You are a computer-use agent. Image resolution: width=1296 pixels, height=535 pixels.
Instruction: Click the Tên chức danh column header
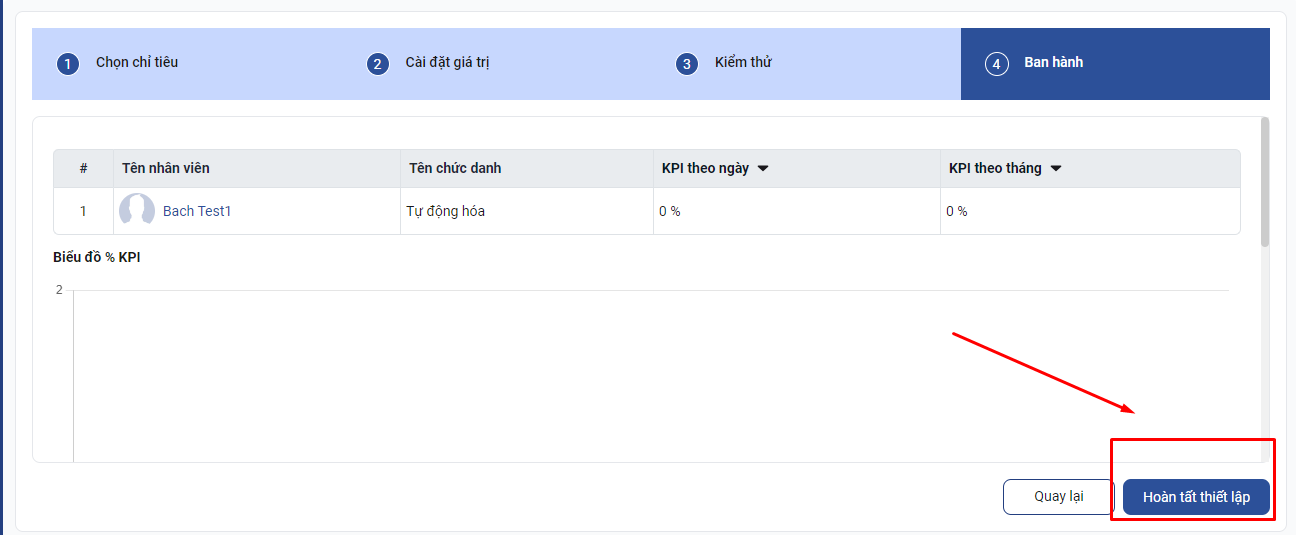(455, 168)
